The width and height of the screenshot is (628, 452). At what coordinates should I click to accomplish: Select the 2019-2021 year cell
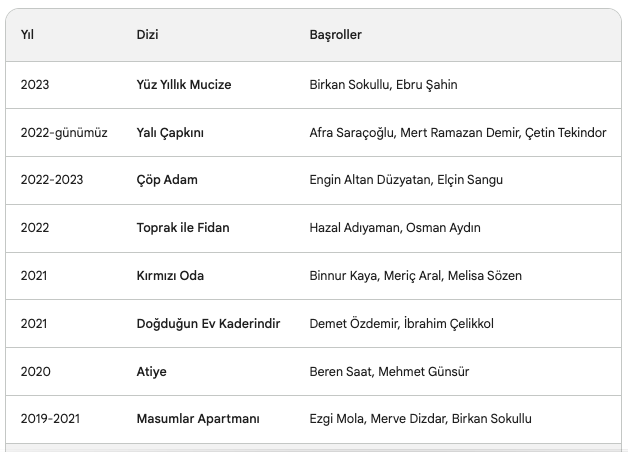pos(52,419)
